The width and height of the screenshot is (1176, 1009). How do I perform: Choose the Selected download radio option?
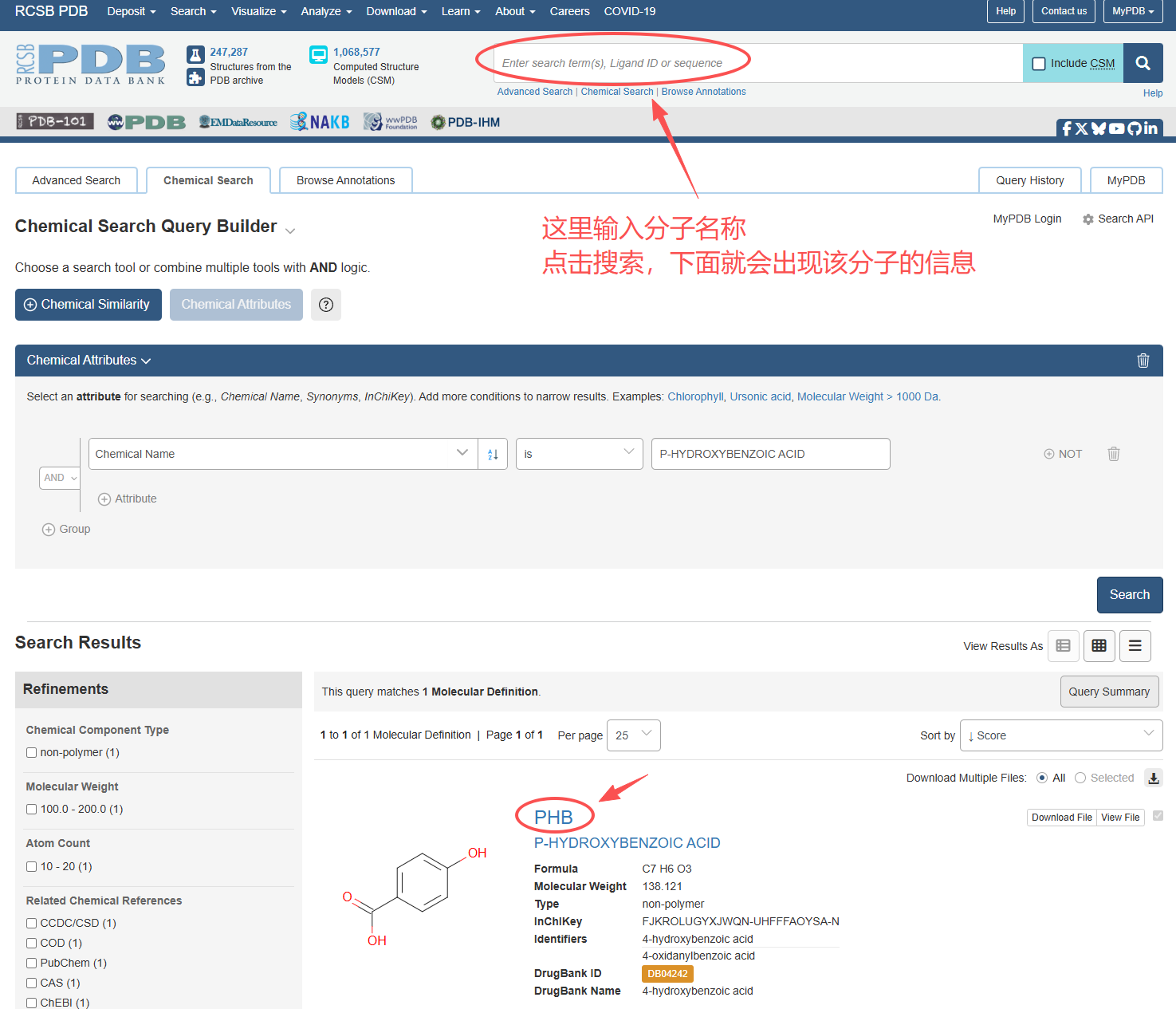click(1080, 778)
